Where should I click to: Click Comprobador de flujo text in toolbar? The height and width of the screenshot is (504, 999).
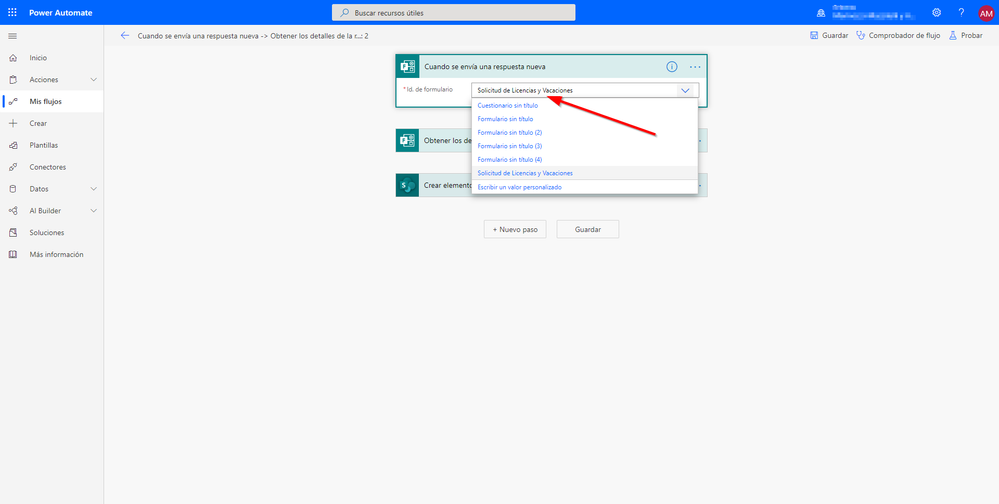click(904, 36)
